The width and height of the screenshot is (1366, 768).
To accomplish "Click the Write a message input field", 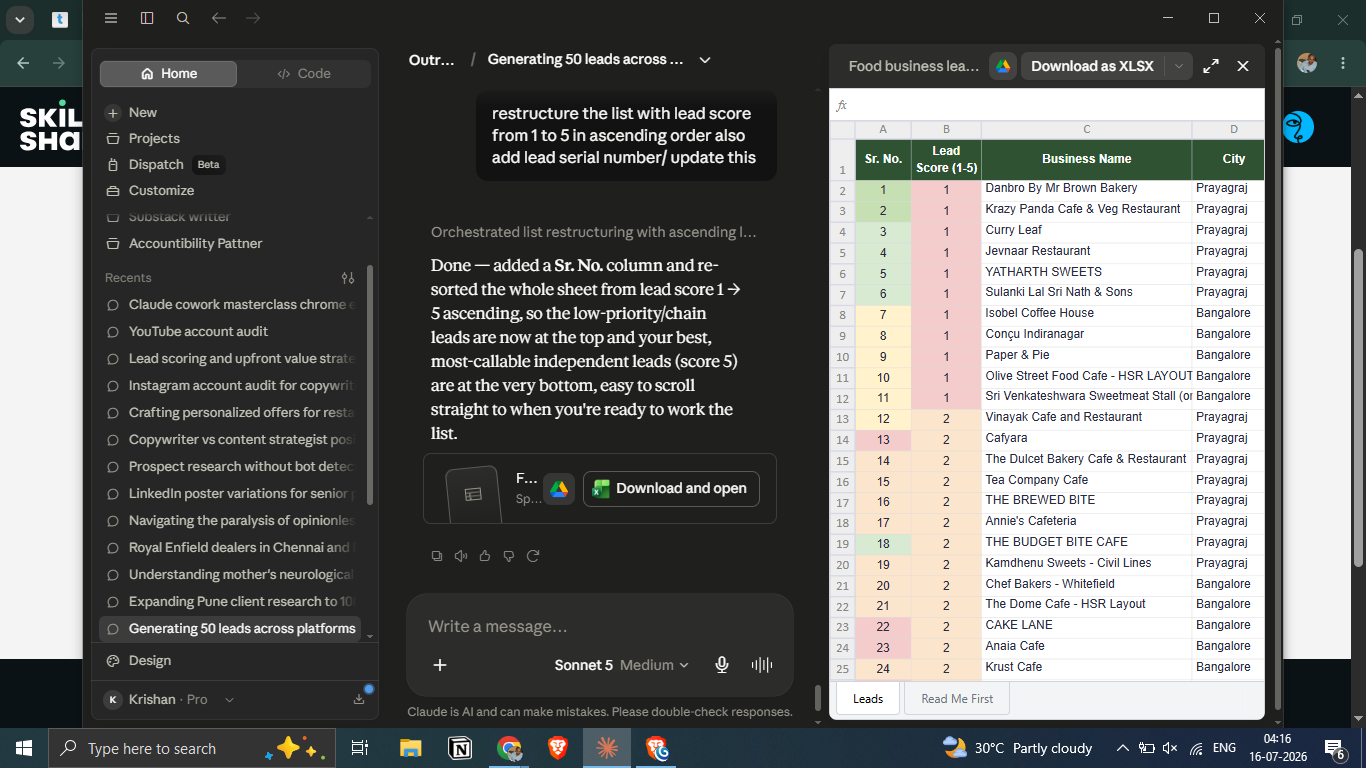I will pyautogui.click(x=600, y=627).
